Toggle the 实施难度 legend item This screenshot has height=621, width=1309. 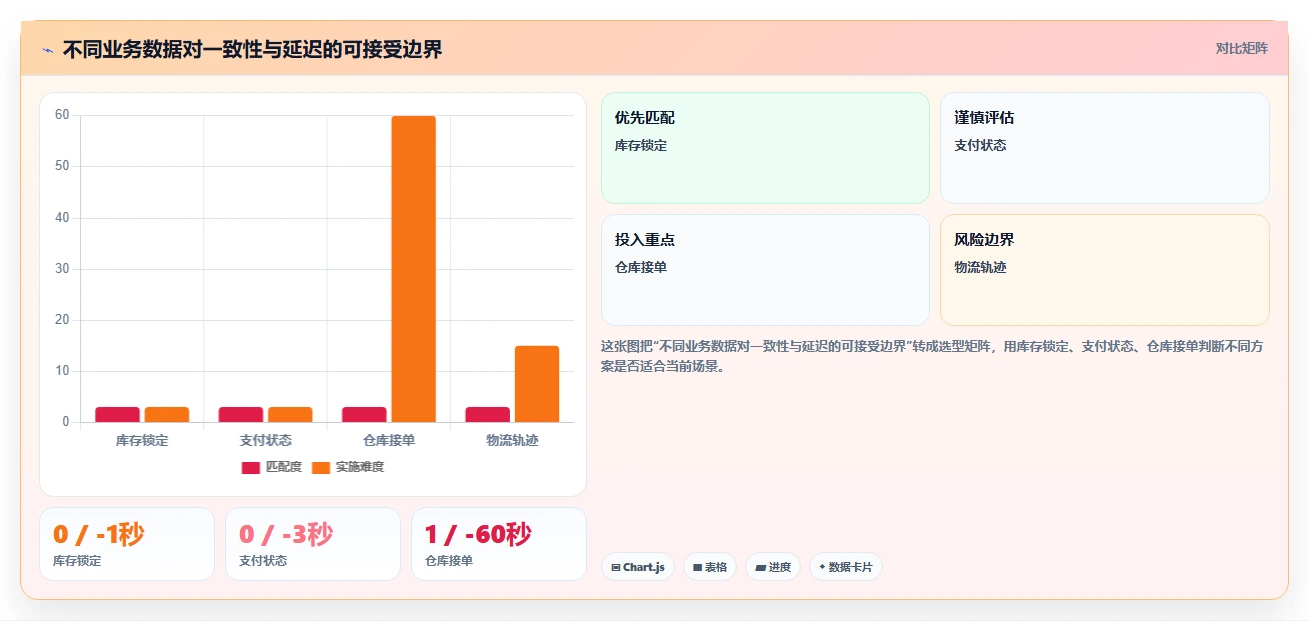coord(348,467)
